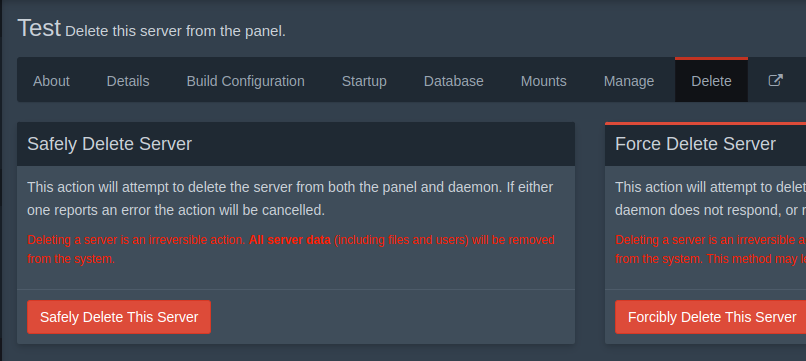Click Safely Delete This Server button
The width and height of the screenshot is (806, 361).
[119, 317]
